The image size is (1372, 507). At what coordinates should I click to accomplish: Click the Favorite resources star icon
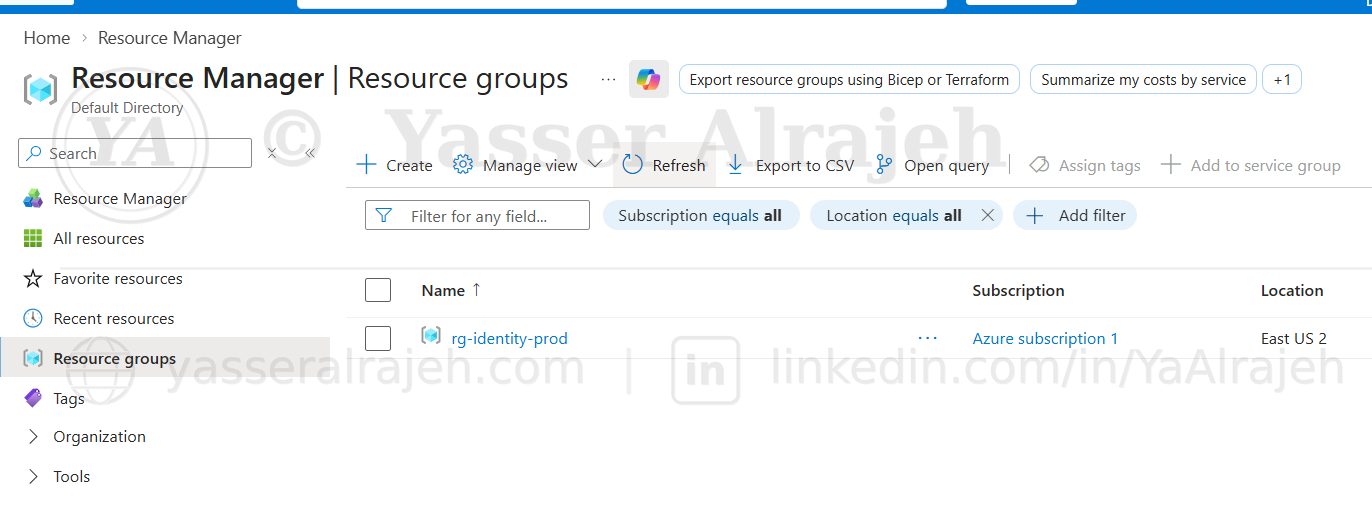(33, 278)
